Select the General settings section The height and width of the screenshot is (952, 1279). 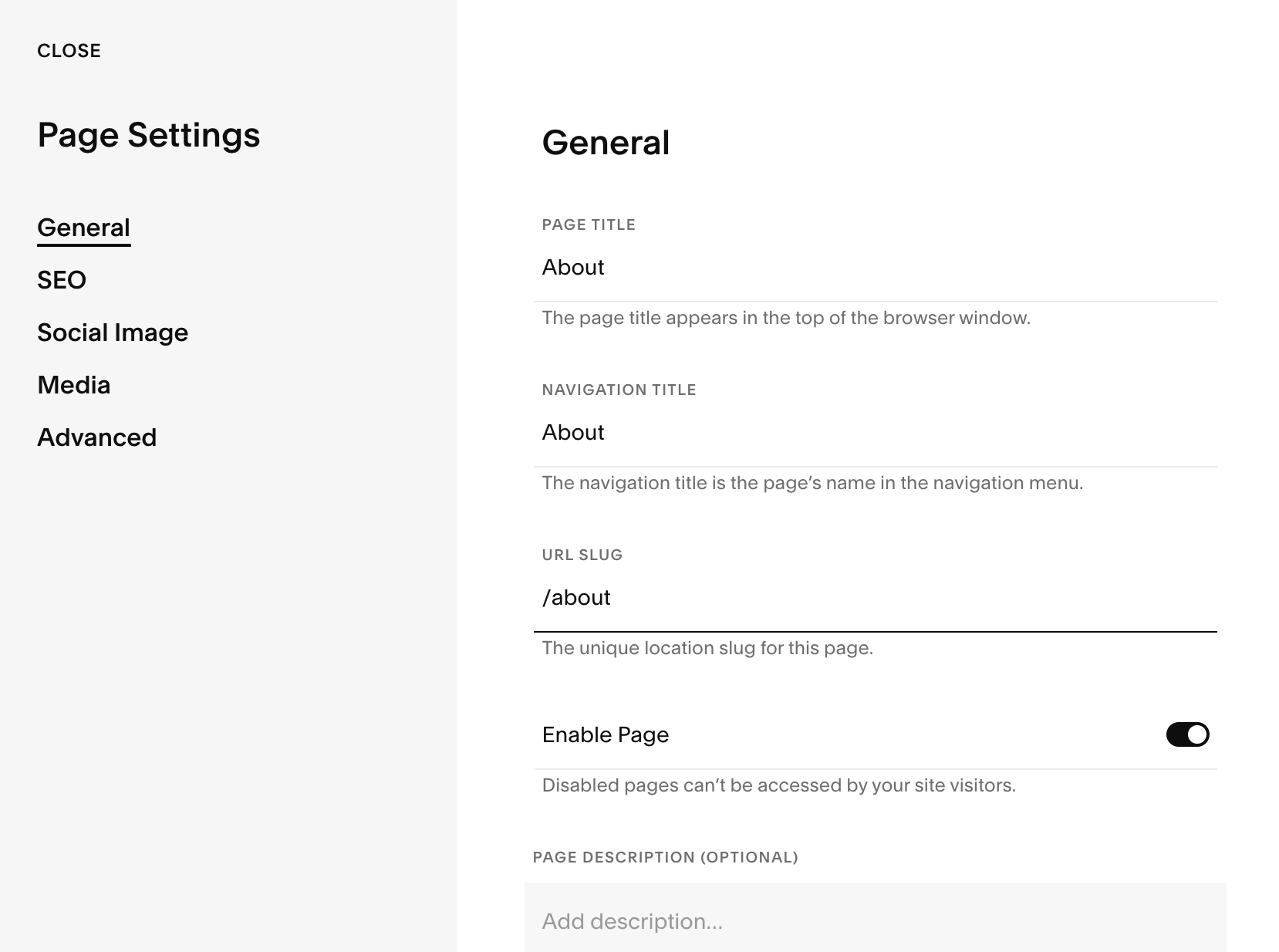[83, 226]
